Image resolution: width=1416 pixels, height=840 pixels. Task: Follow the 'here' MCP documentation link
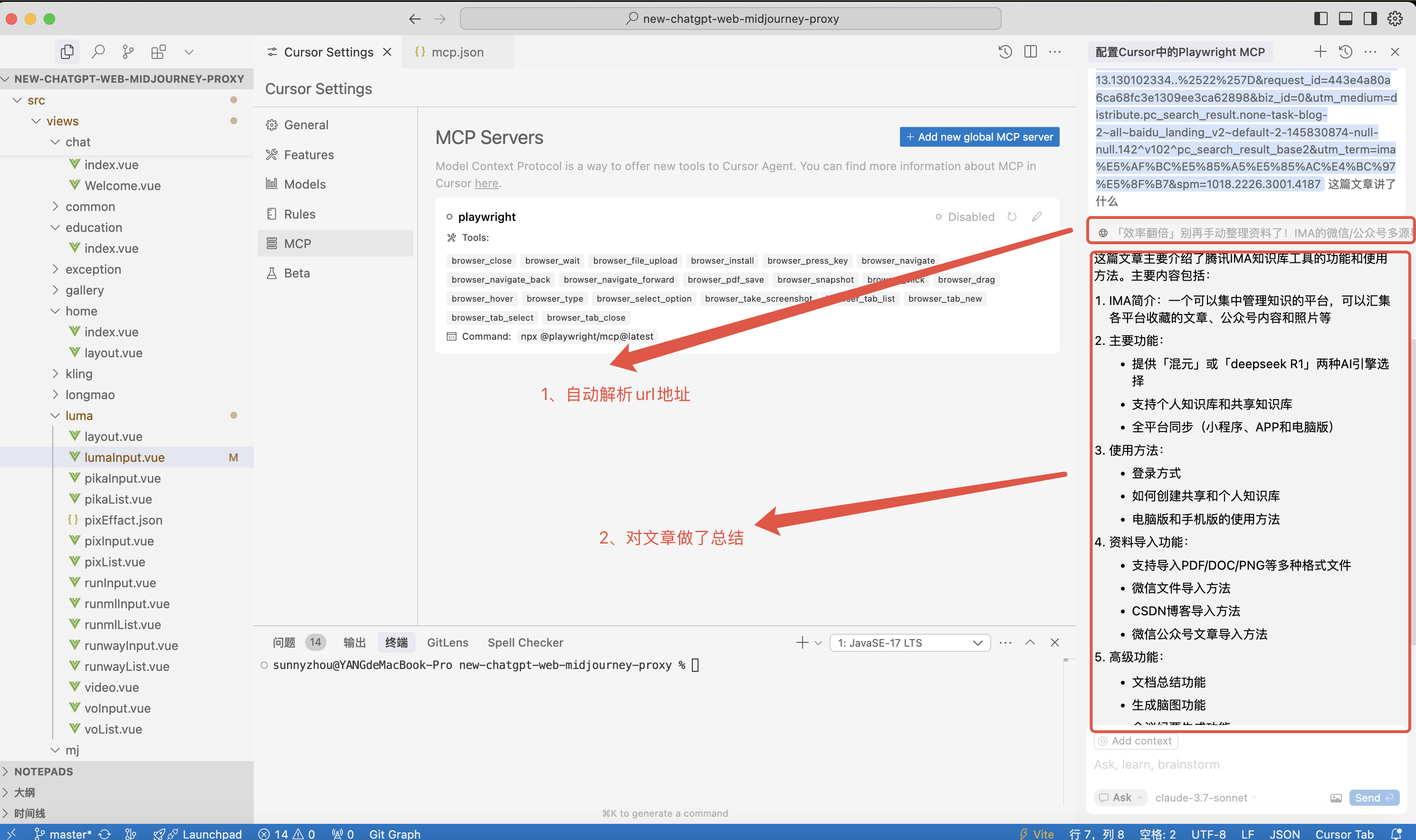point(486,183)
